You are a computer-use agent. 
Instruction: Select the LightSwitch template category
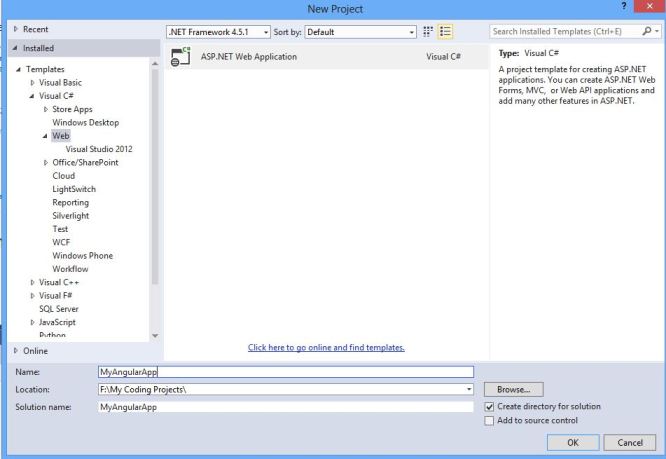coord(74,189)
